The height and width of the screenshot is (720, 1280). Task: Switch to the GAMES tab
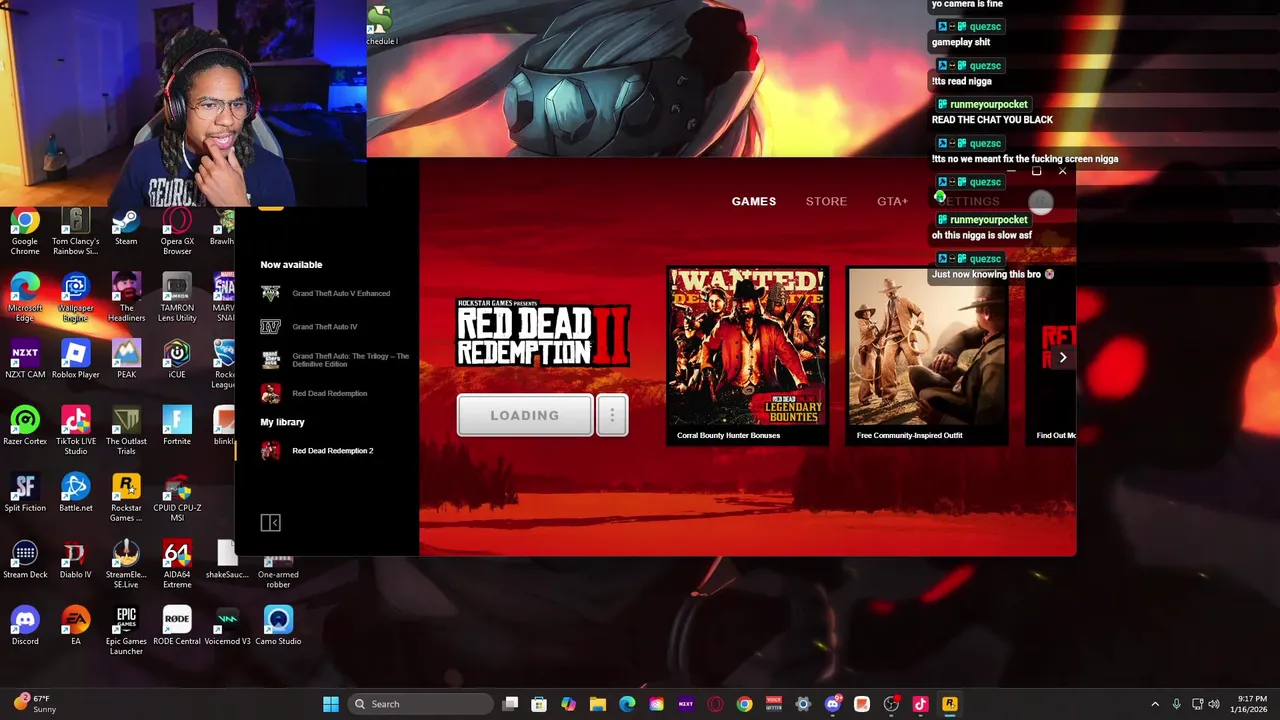click(753, 201)
